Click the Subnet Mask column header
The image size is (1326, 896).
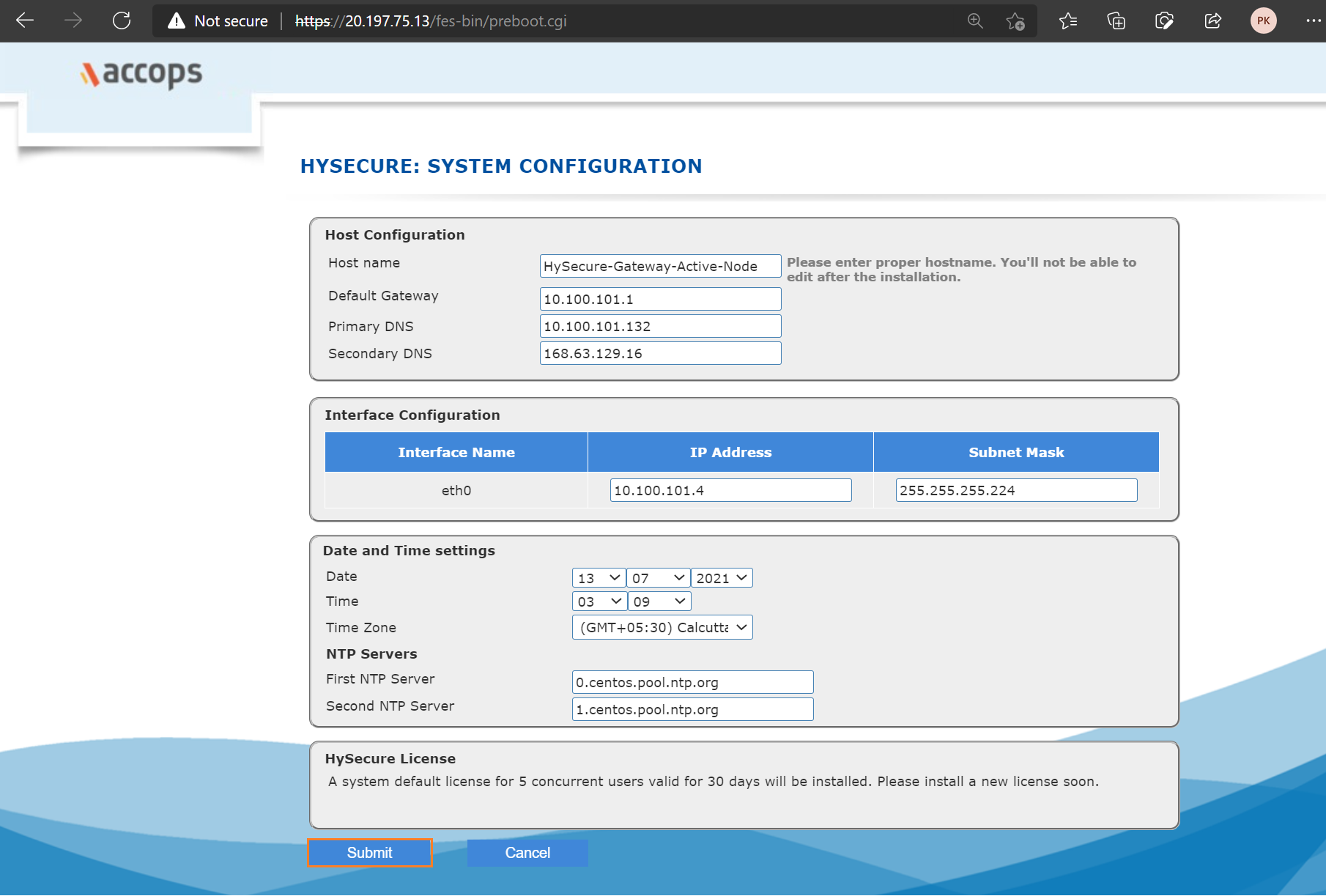[x=1016, y=452]
